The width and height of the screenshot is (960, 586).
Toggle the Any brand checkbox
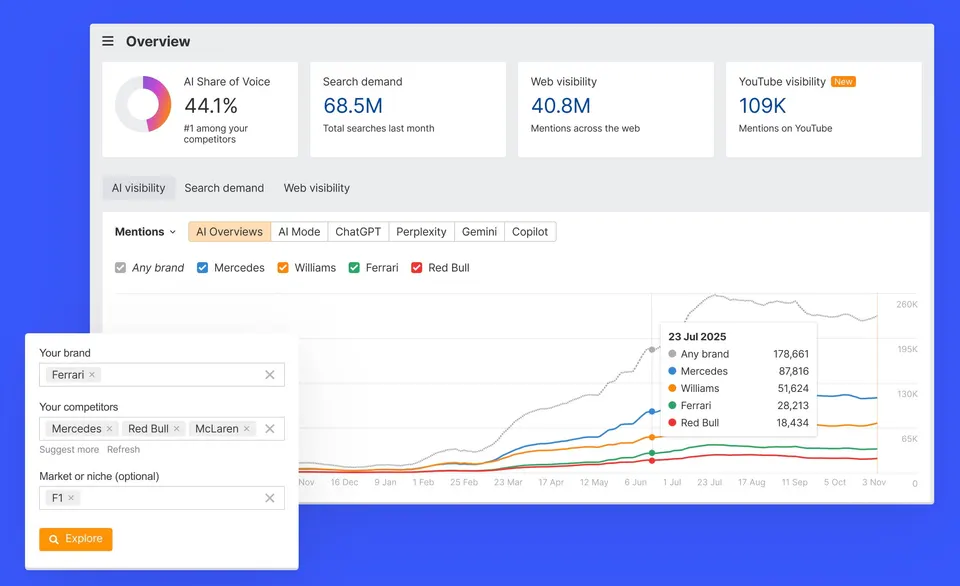click(x=121, y=268)
